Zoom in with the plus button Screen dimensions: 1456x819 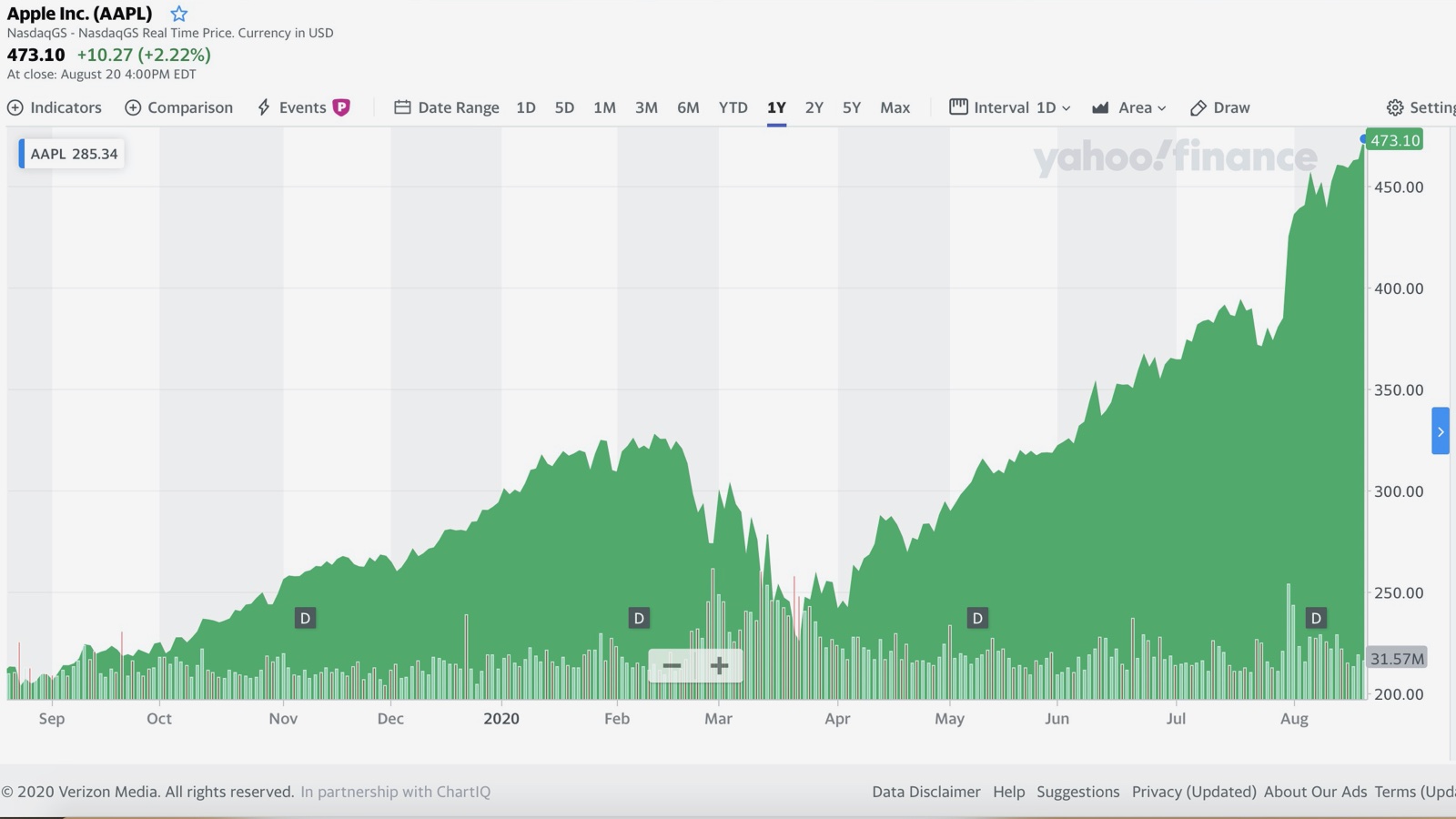[719, 666]
